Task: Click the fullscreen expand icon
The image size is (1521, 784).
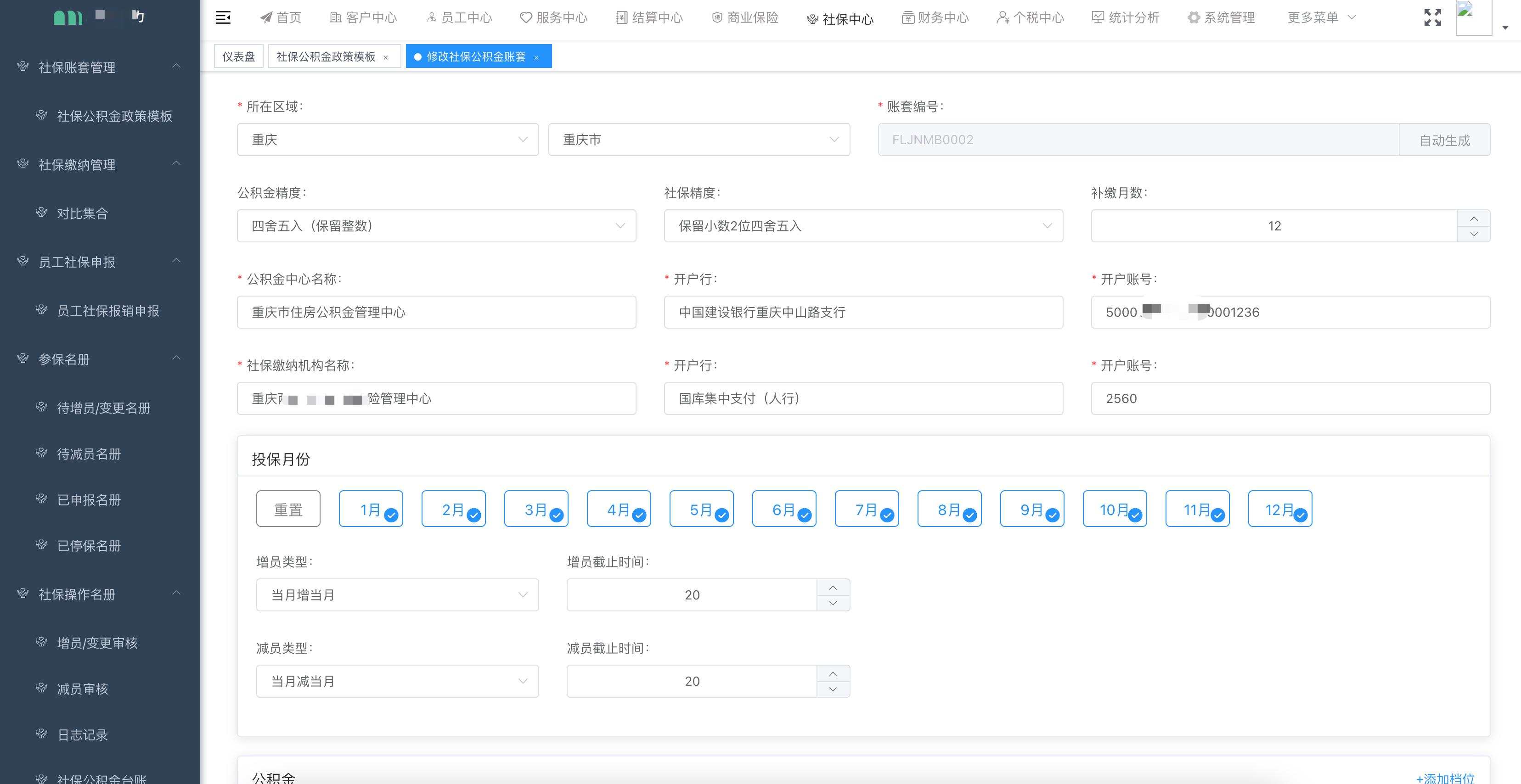Action: coord(1432,17)
